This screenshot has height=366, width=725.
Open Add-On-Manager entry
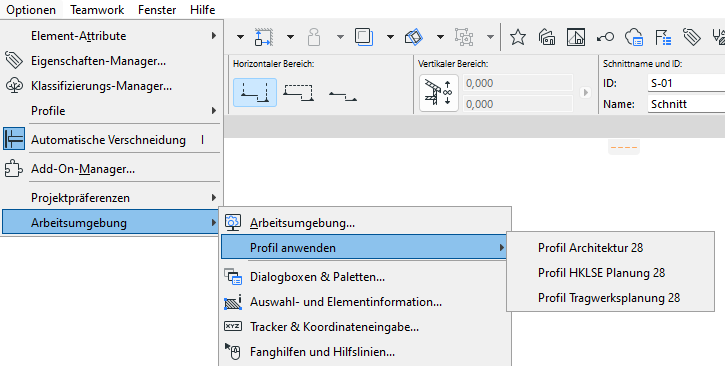point(111,169)
